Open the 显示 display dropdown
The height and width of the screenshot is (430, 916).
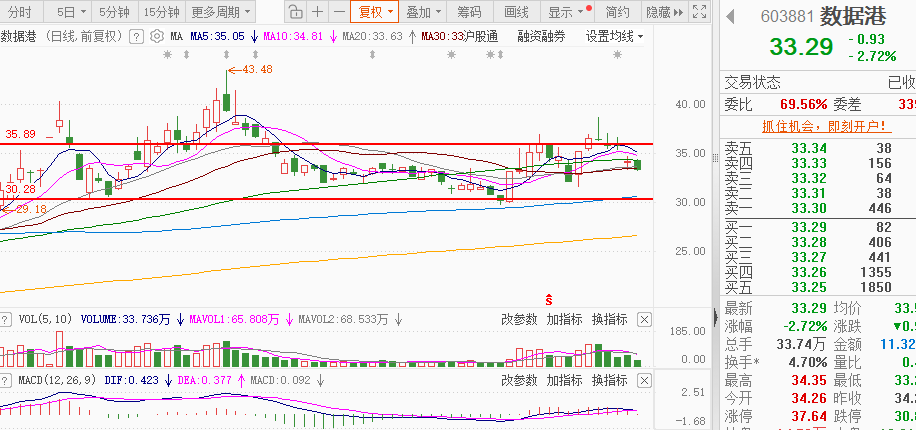click(567, 12)
